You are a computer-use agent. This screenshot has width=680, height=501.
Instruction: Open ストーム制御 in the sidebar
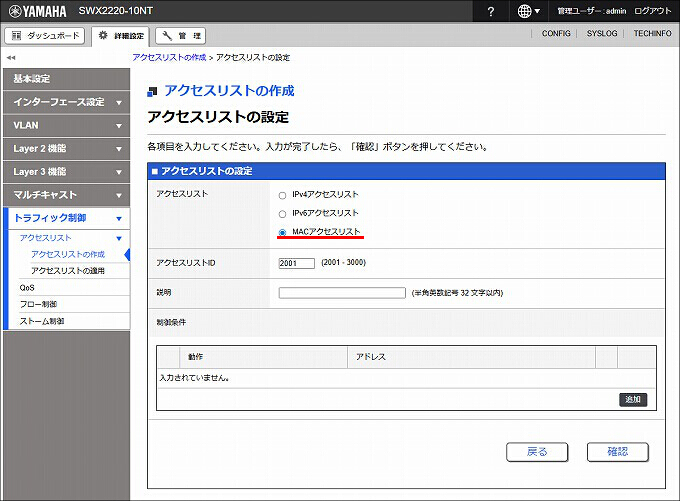[42, 321]
